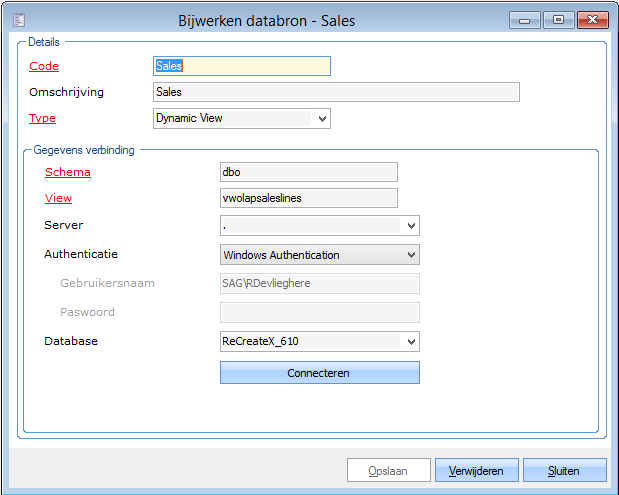Expand the Database dropdown showing ReCreateX_610
This screenshot has width=619, height=495.
click(410, 342)
